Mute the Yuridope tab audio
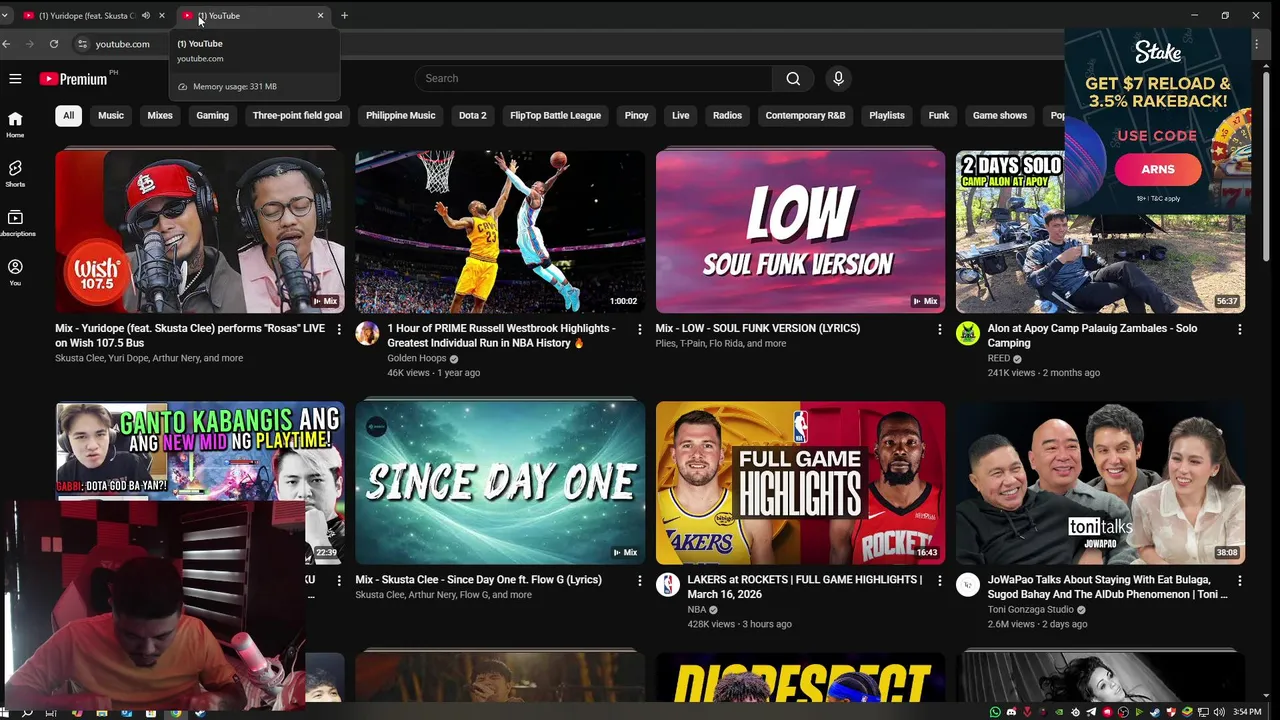This screenshot has width=1280, height=720. click(x=146, y=16)
